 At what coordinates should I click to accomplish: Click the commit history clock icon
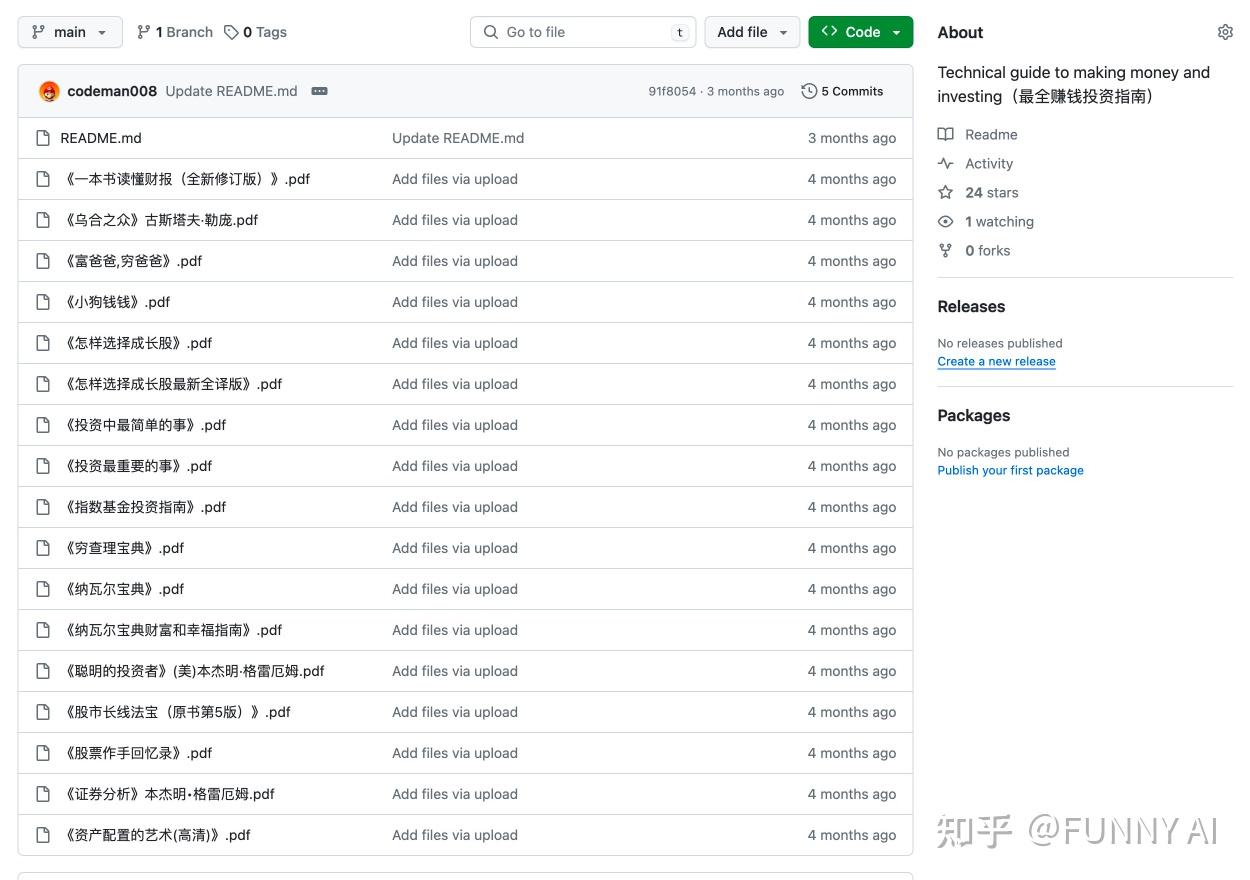click(x=809, y=91)
